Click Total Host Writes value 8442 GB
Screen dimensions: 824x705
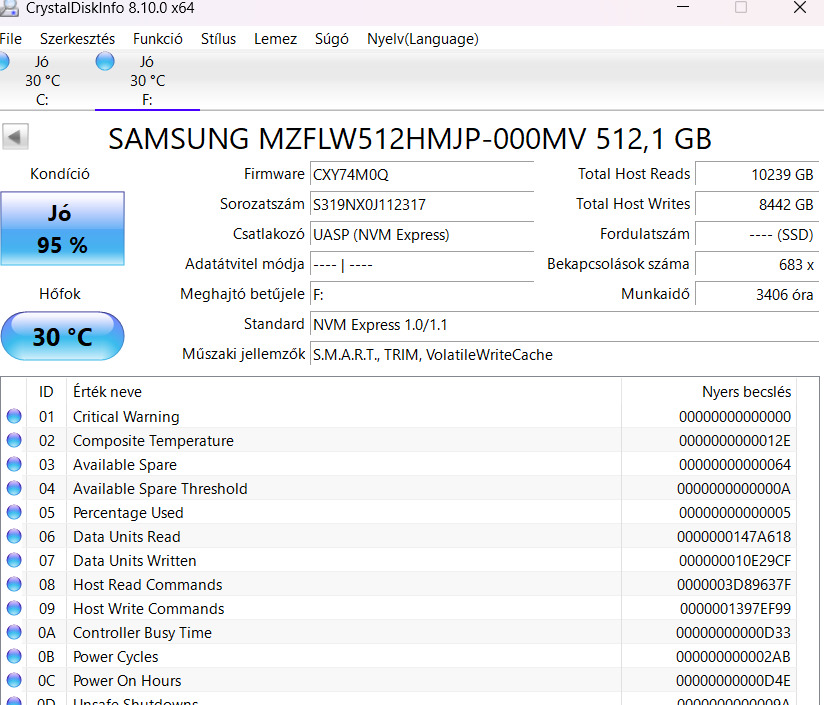[x=757, y=204]
